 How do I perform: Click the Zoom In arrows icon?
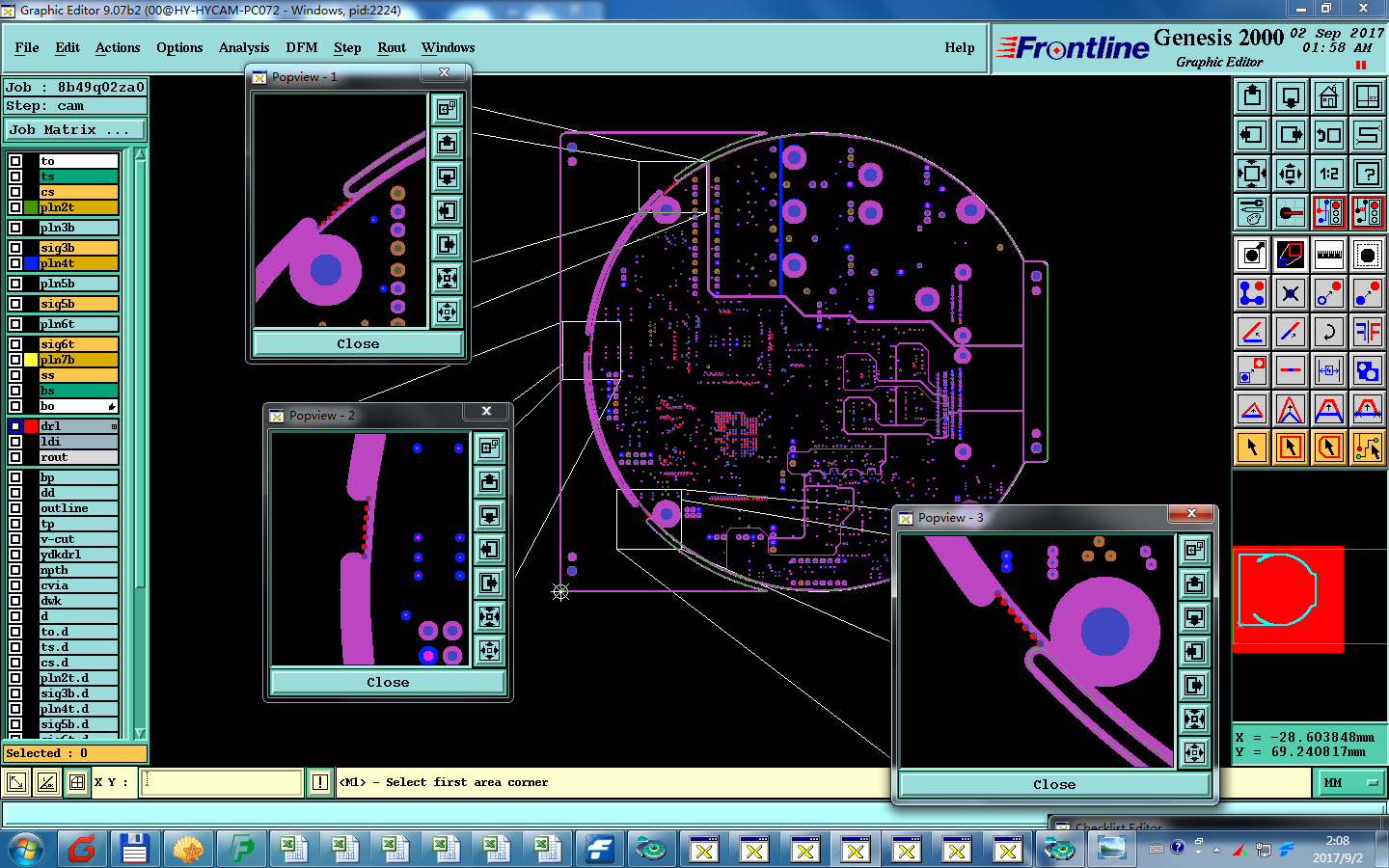[1252, 174]
